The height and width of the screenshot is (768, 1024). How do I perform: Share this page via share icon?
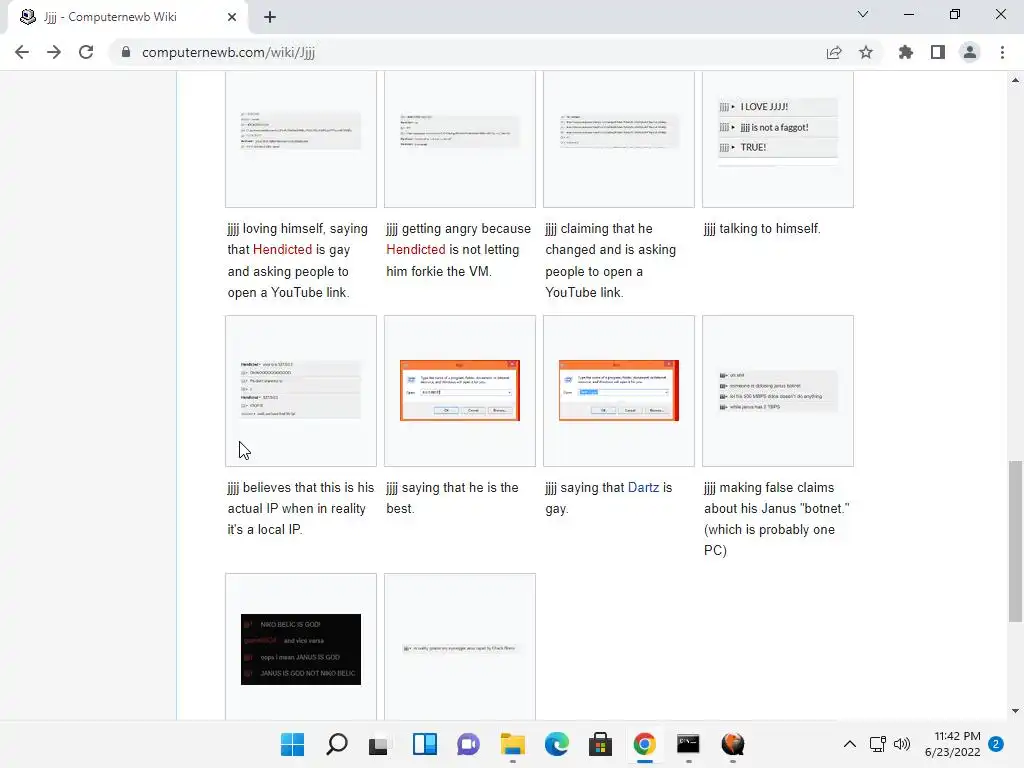pyautogui.click(x=834, y=52)
